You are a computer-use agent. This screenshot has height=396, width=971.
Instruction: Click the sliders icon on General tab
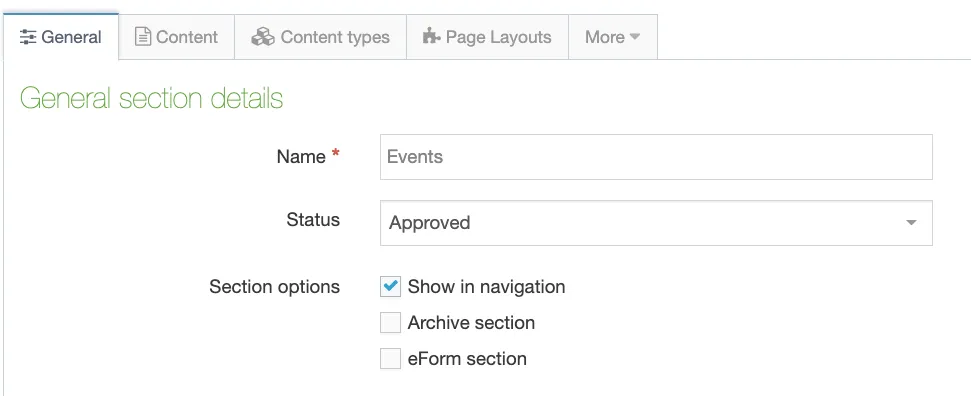pos(28,37)
